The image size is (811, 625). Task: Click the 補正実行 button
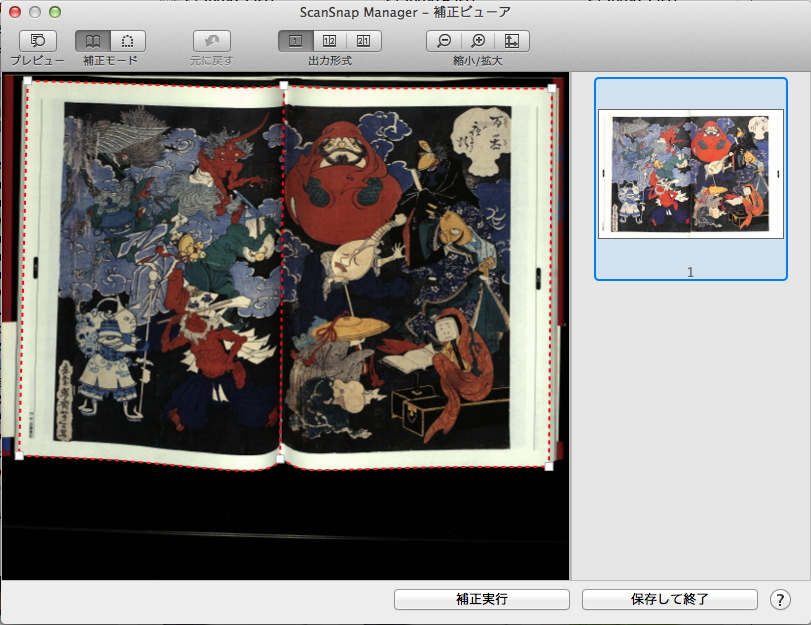482,599
